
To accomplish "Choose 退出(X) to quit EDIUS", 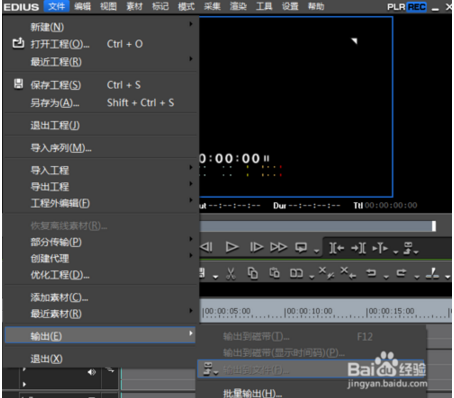I will point(100,359).
